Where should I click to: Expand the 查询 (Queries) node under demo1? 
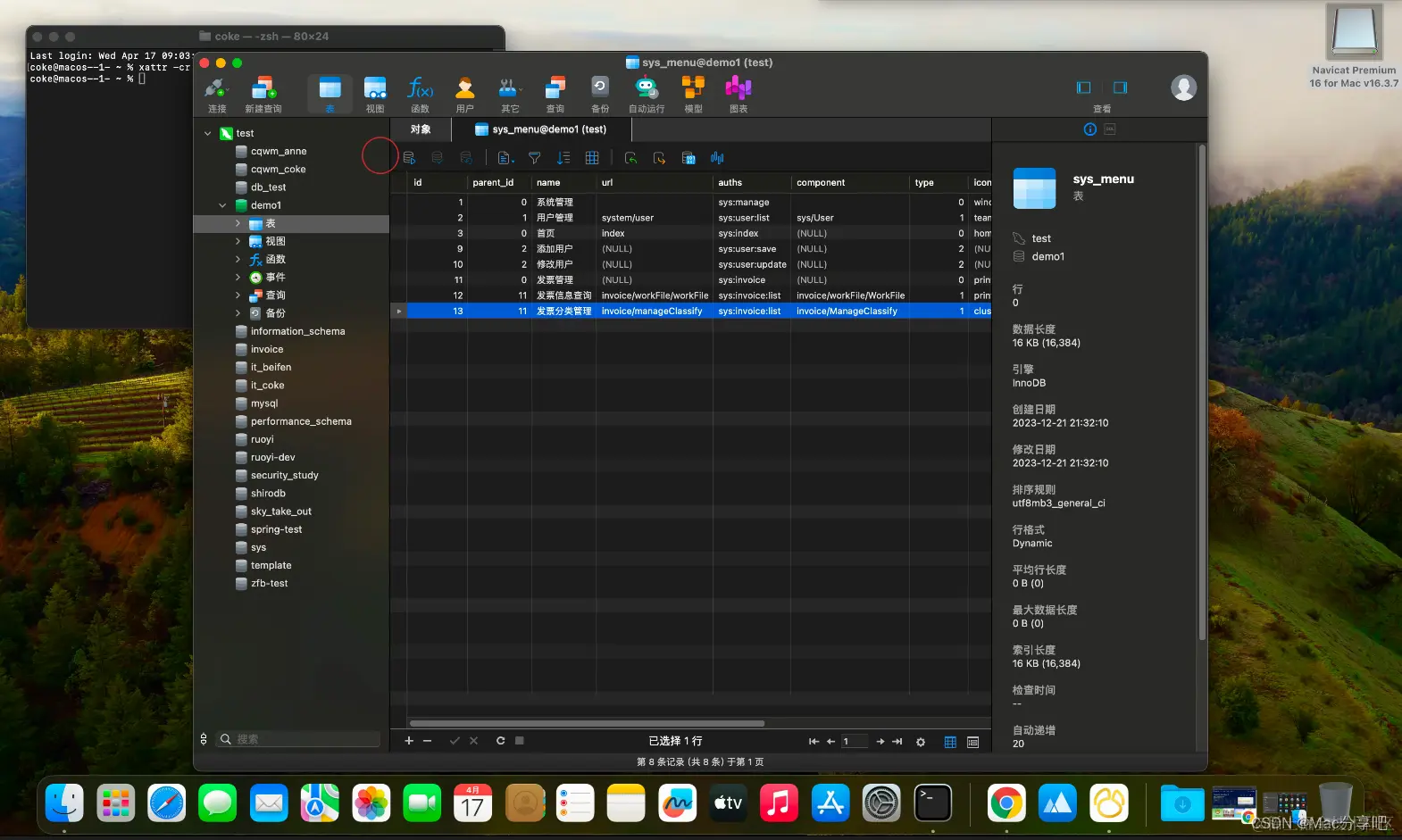coord(238,295)
